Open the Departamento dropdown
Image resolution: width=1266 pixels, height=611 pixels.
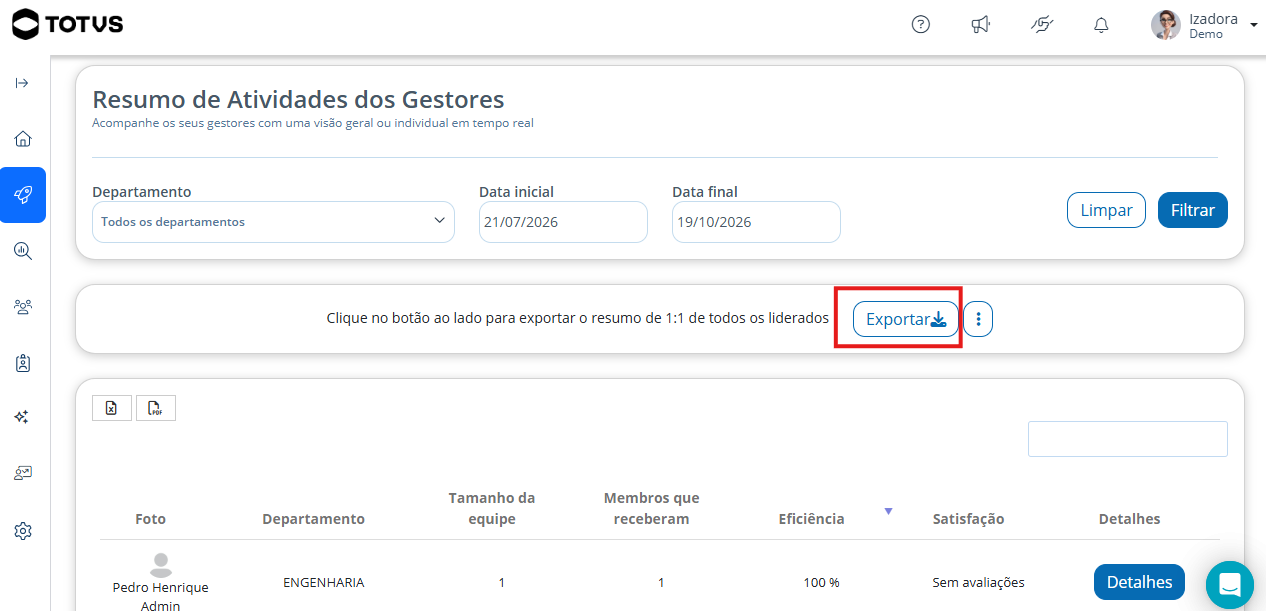(273, 222)
